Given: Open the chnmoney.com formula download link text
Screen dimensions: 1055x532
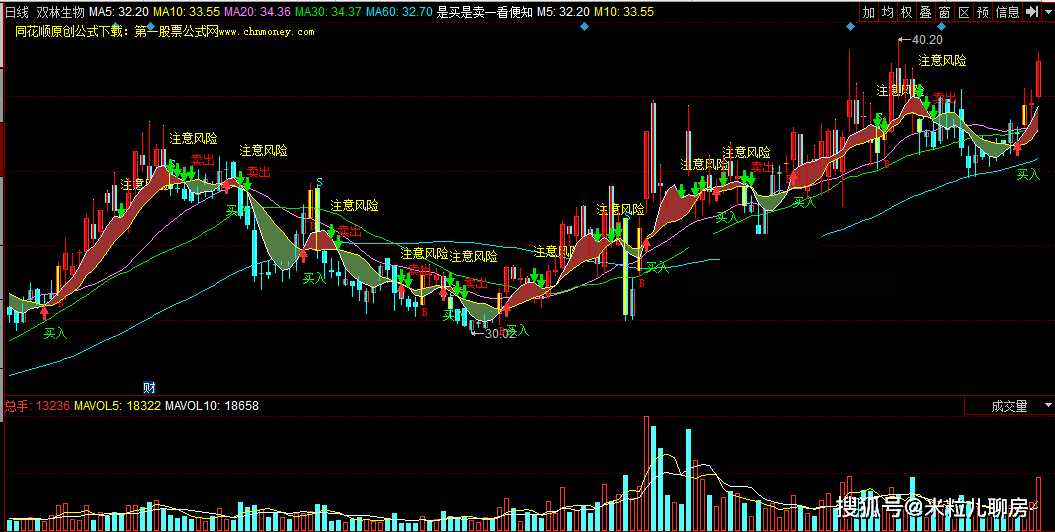Looking at the screenshot, I should 165,32.
